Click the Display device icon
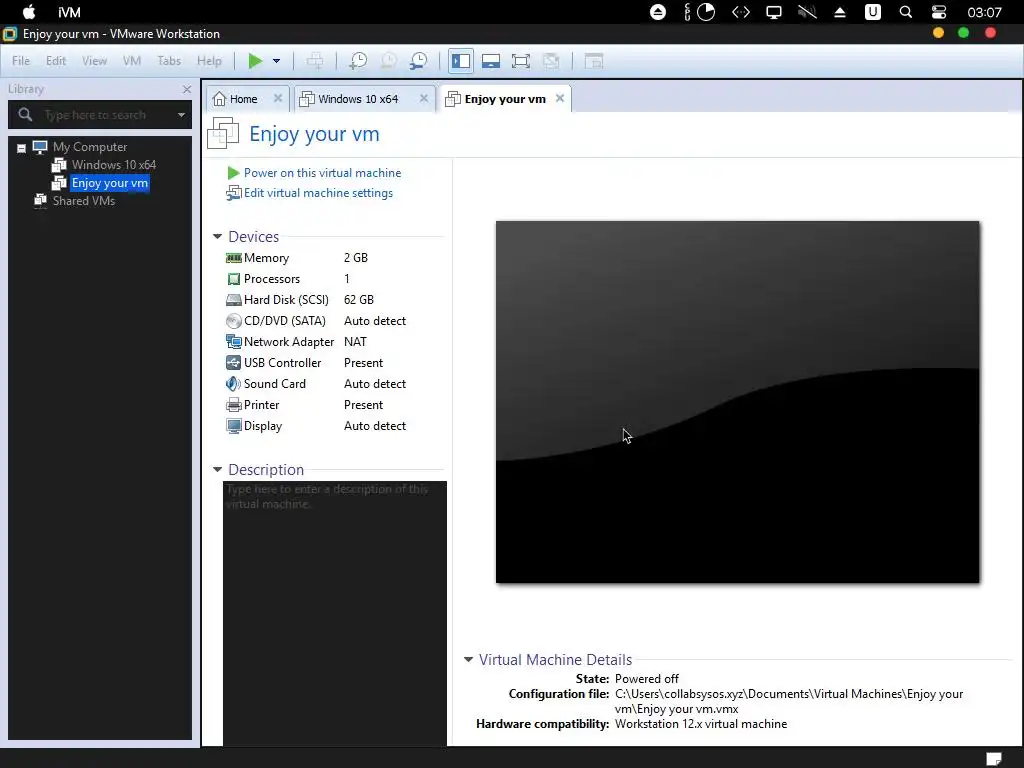Image resolution: width=1024 pixels, height=768 pixels. [x=233, y=426]
